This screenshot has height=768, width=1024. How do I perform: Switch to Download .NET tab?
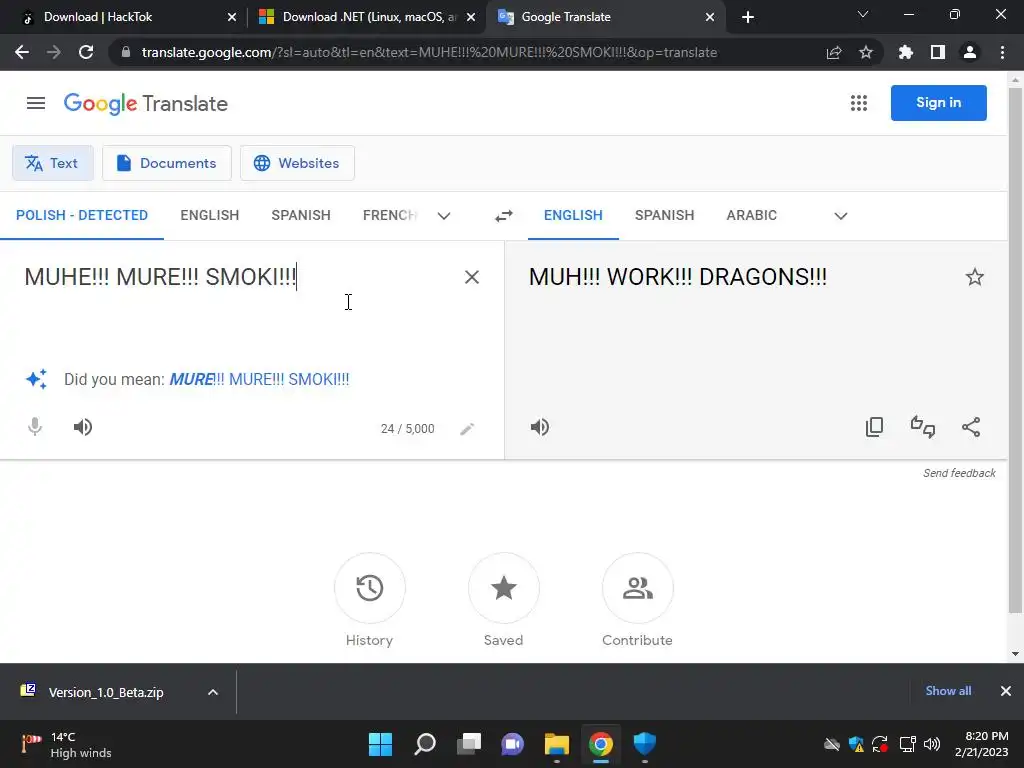click(x=367, y=17)
